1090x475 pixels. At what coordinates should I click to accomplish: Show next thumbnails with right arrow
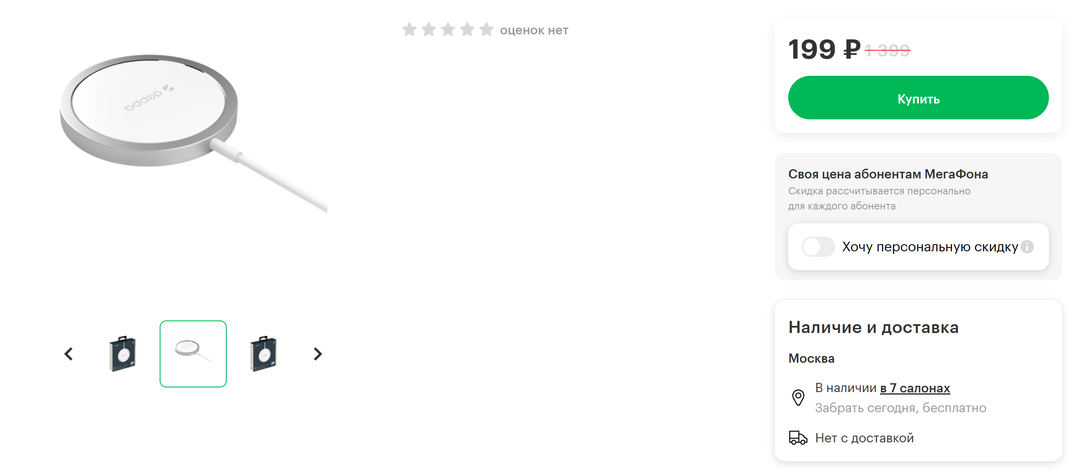click(318, 354)
